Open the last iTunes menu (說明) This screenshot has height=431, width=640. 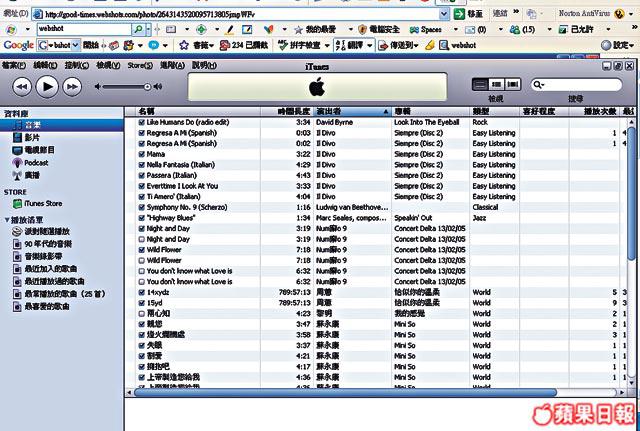204,65
